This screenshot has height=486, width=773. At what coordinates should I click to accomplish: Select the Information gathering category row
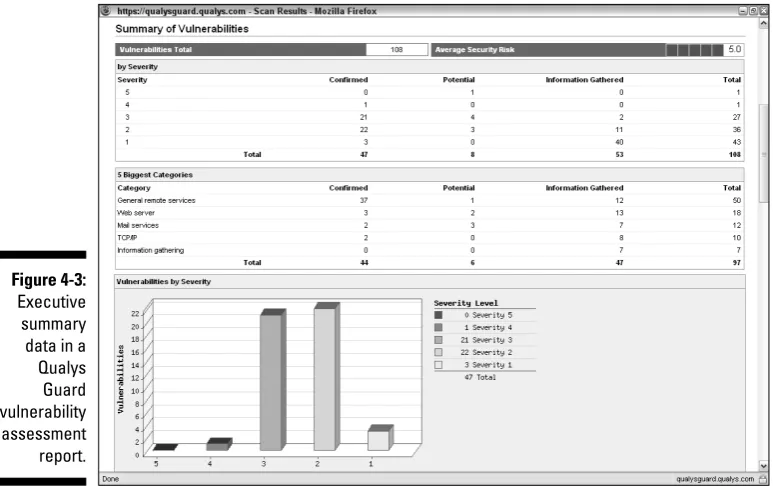click(x=429, y=250)
